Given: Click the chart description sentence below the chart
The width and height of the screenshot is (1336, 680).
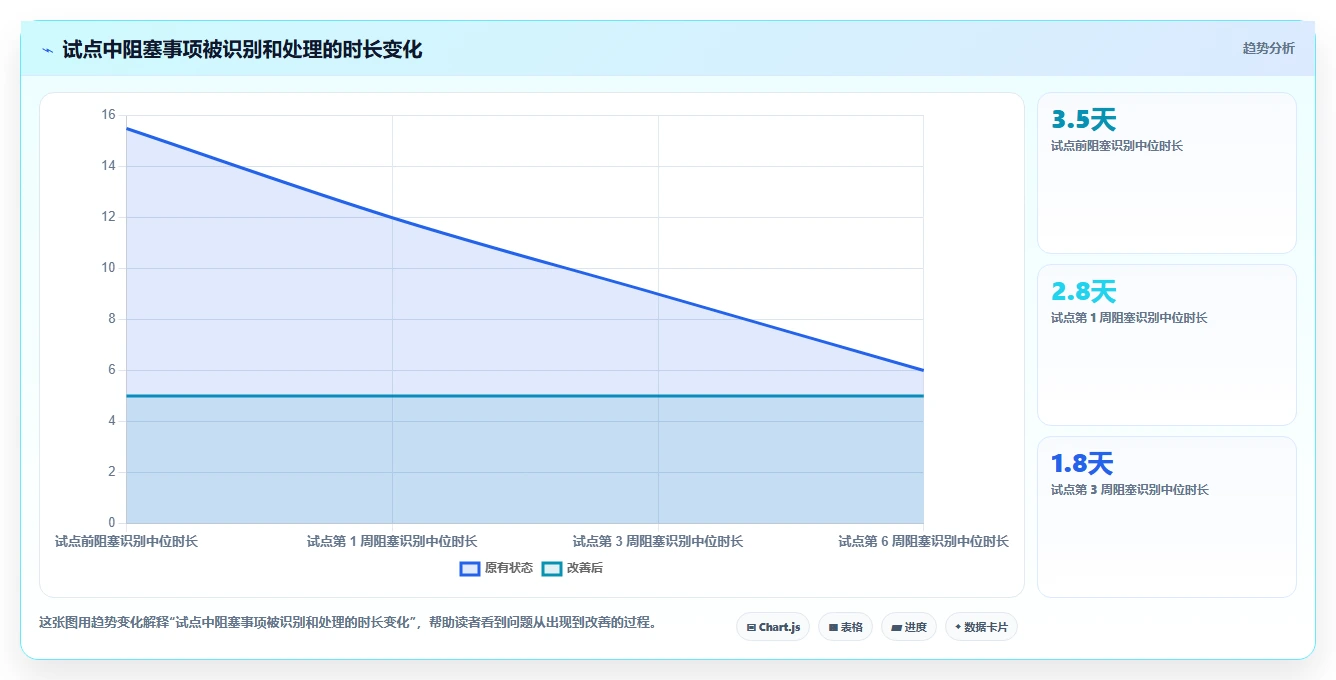Looking at the screenshot, I should point(349,622).
